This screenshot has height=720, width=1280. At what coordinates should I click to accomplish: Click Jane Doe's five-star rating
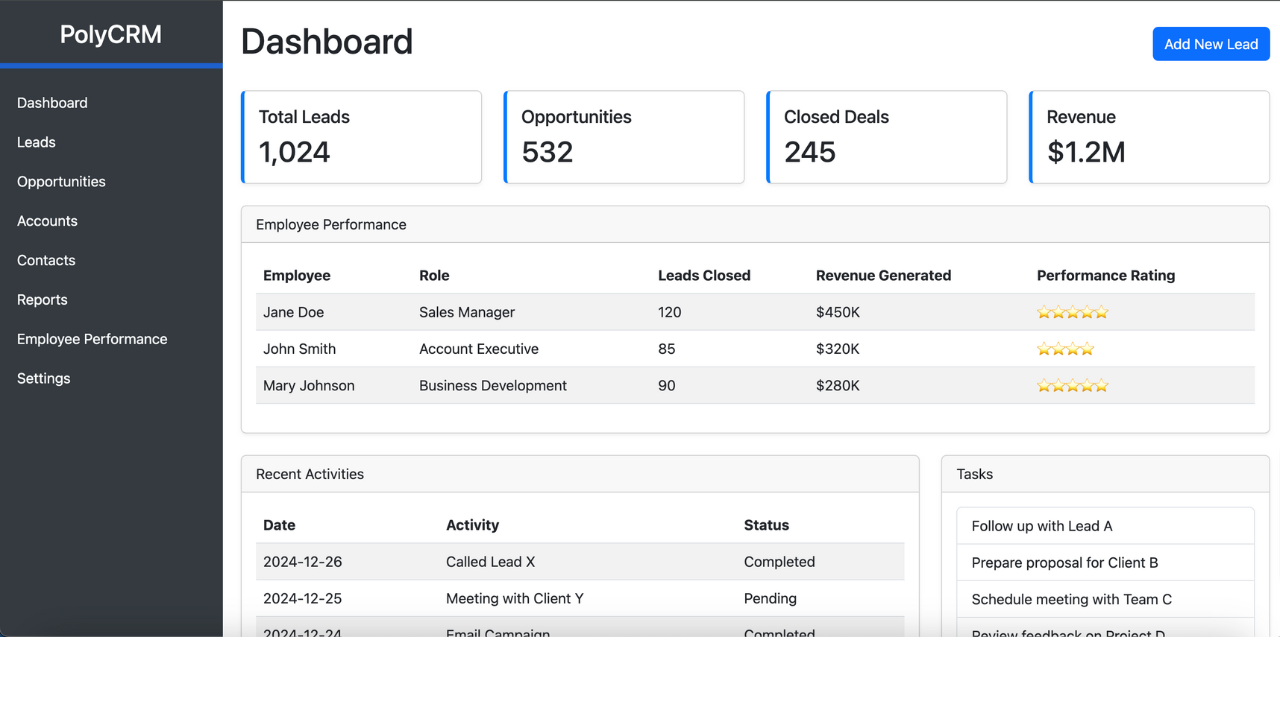point(1072,312)
